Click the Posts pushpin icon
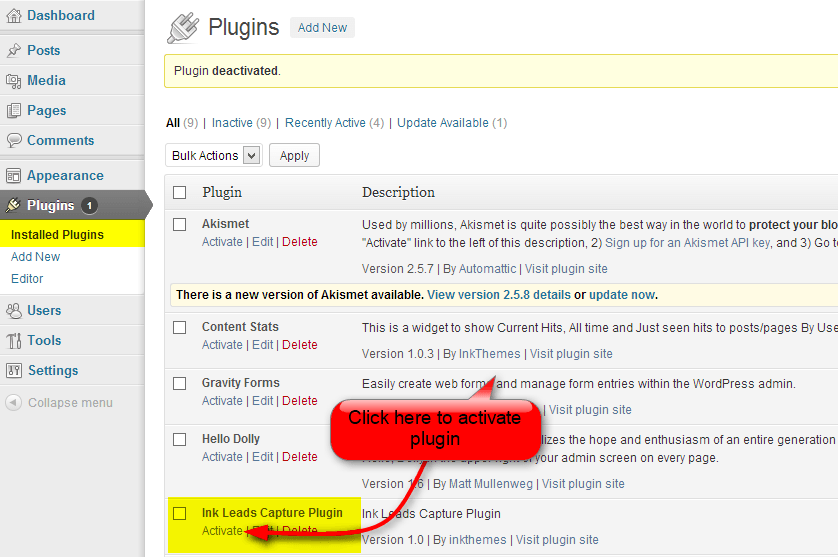This screenshot has height=557, width=838. [14, 50]
